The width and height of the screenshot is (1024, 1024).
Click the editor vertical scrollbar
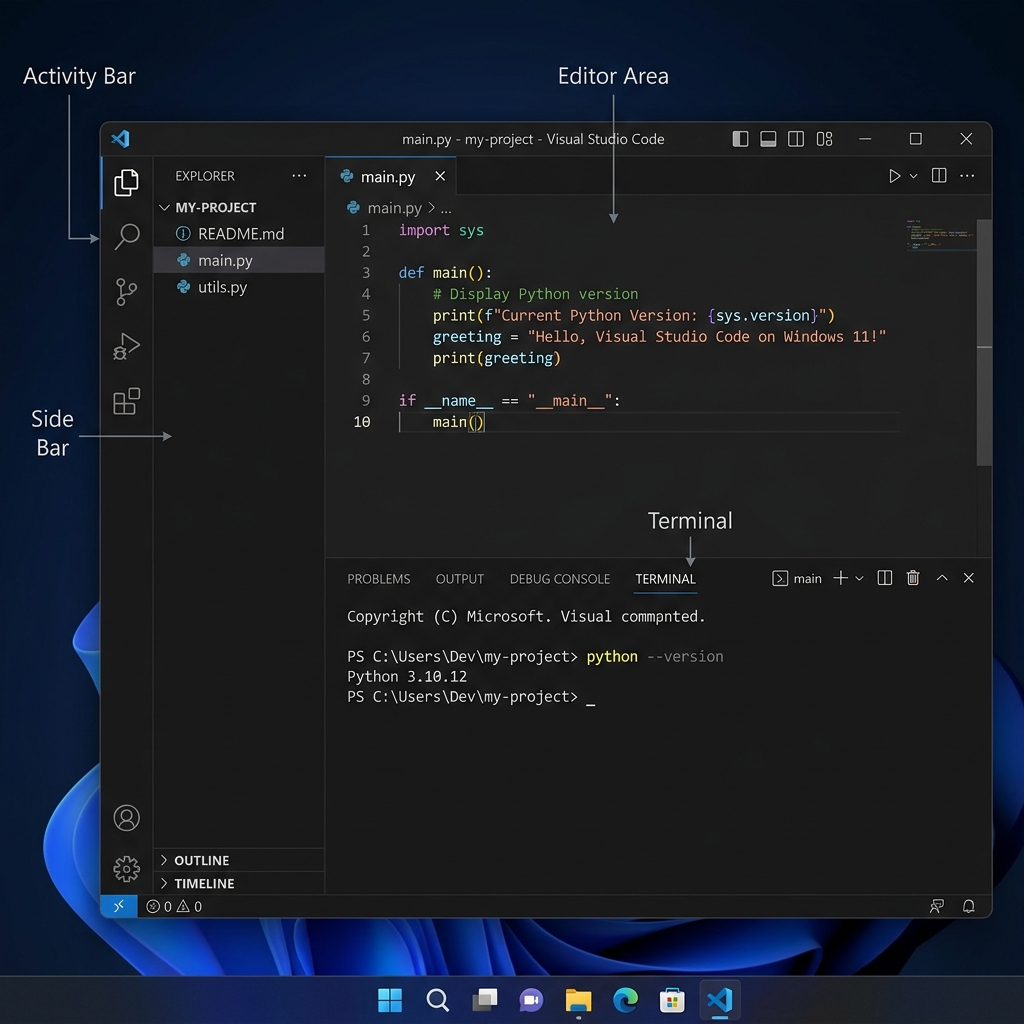tap(984, 342)
